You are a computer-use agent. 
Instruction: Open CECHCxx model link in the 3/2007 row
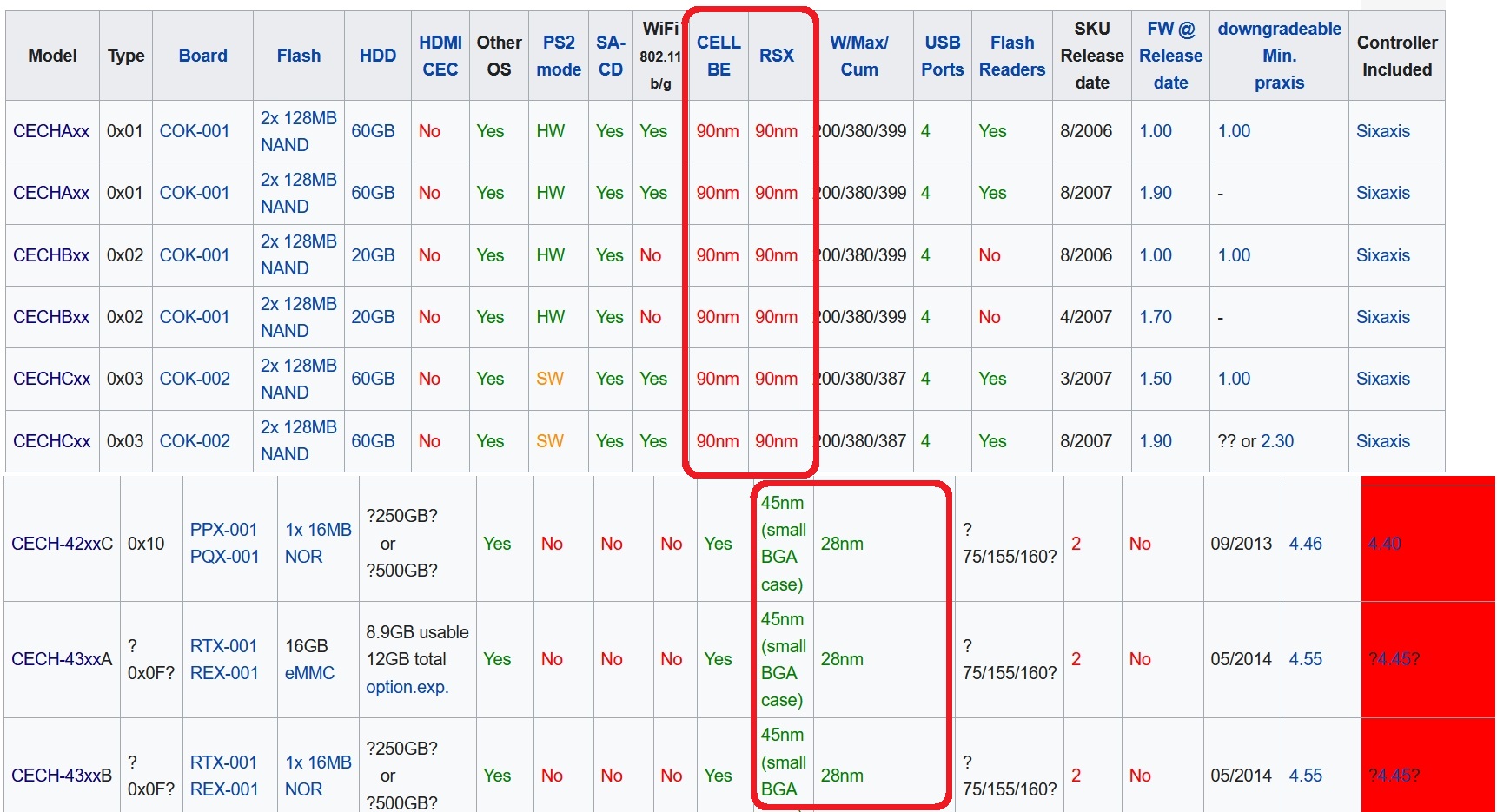tap(51, 379)
